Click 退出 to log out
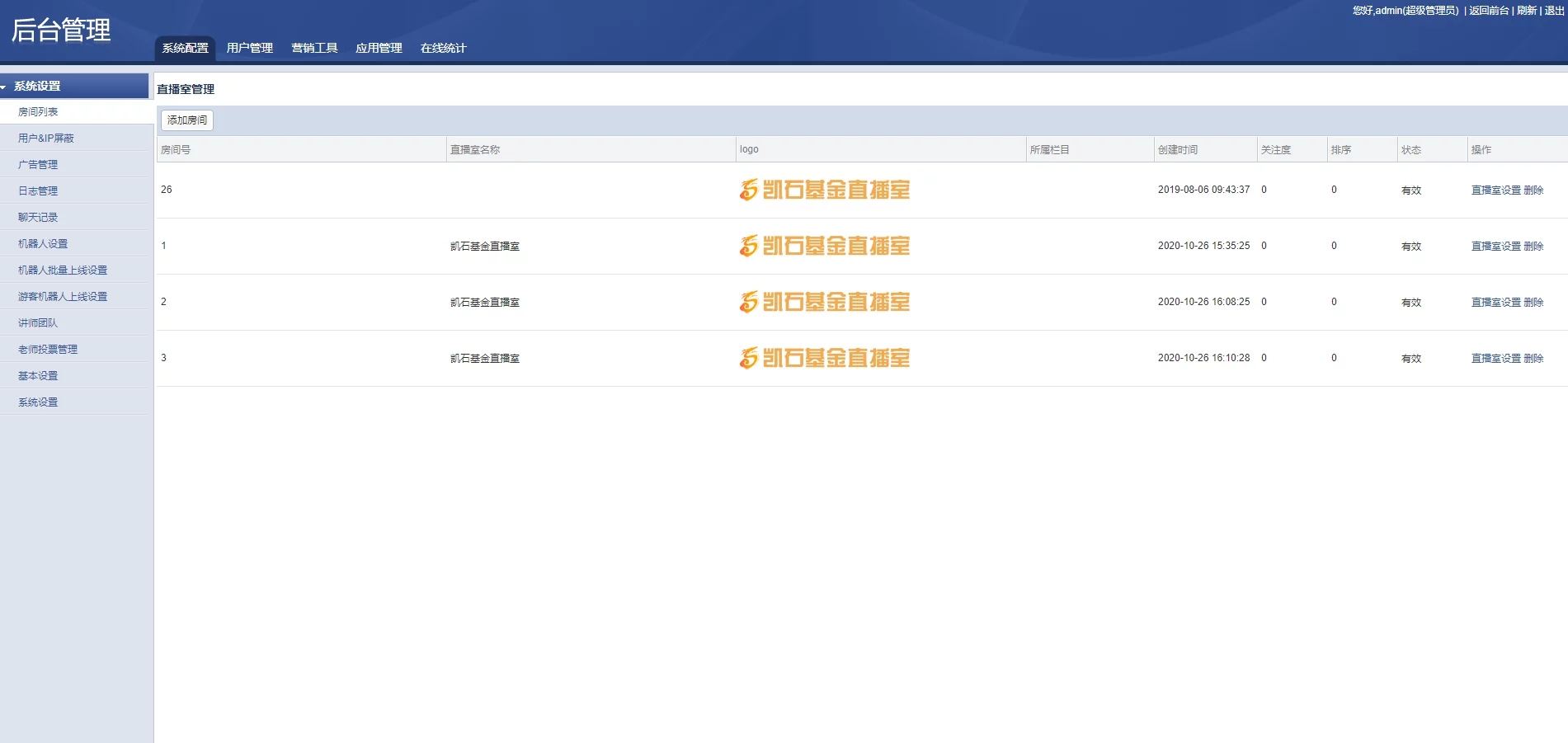 tap(1554, 11)
